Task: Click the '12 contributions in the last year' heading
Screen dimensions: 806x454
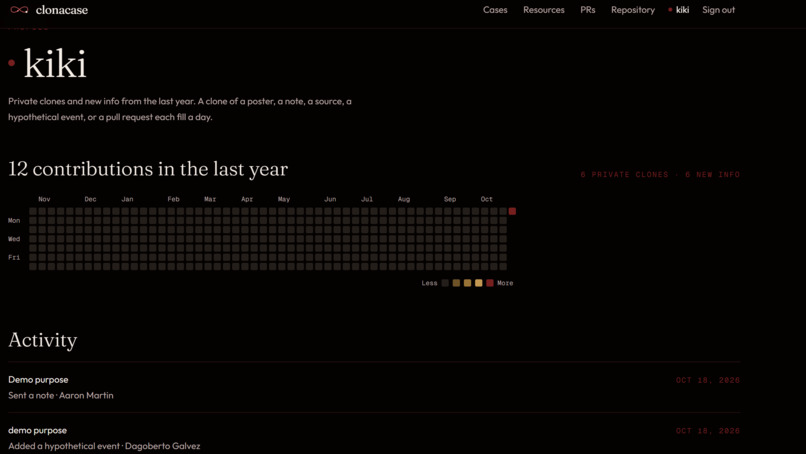Action: [x=148, y=169]
